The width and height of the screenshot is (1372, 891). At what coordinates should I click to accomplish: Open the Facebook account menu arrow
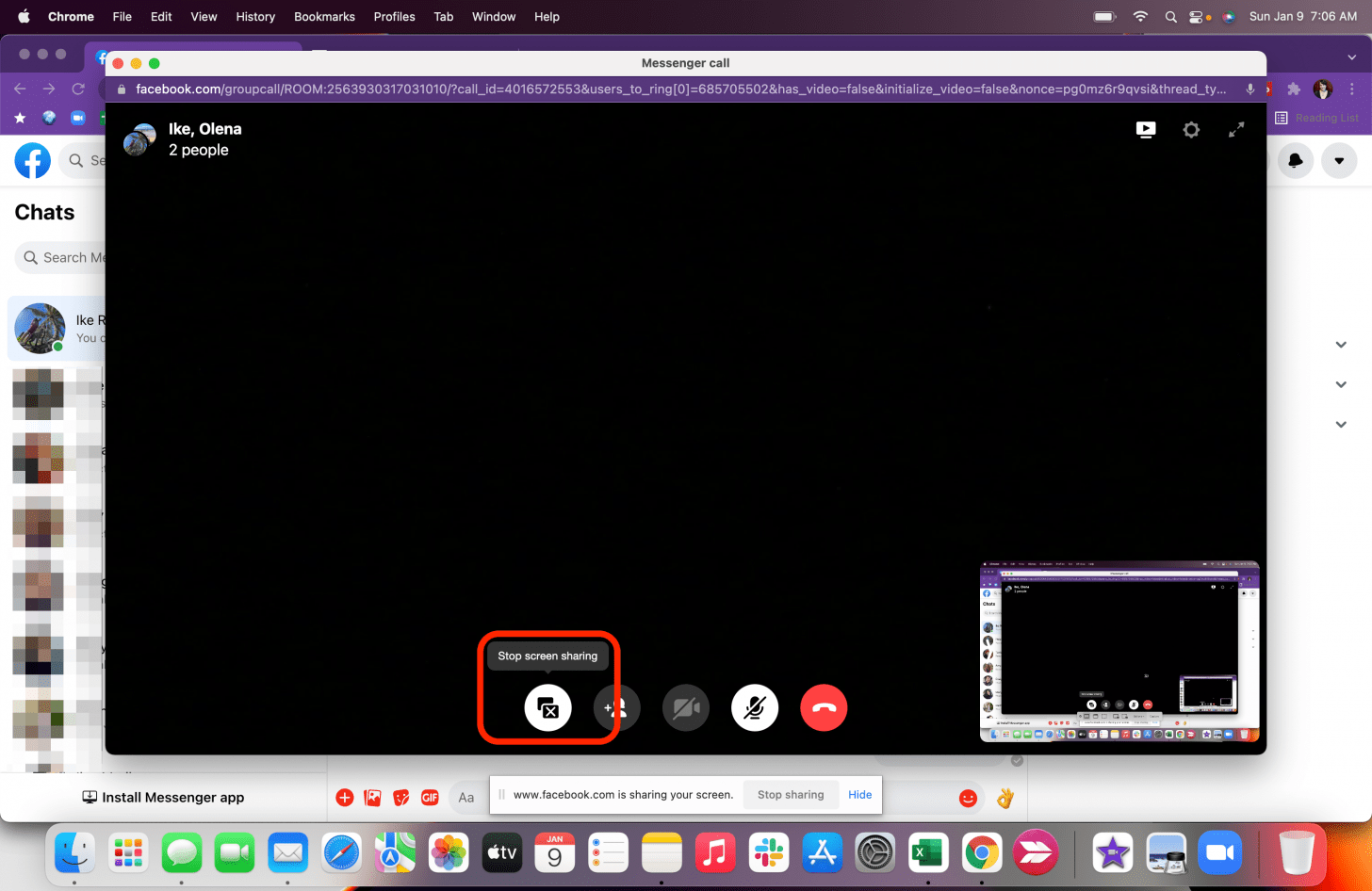pos(1339,160)
